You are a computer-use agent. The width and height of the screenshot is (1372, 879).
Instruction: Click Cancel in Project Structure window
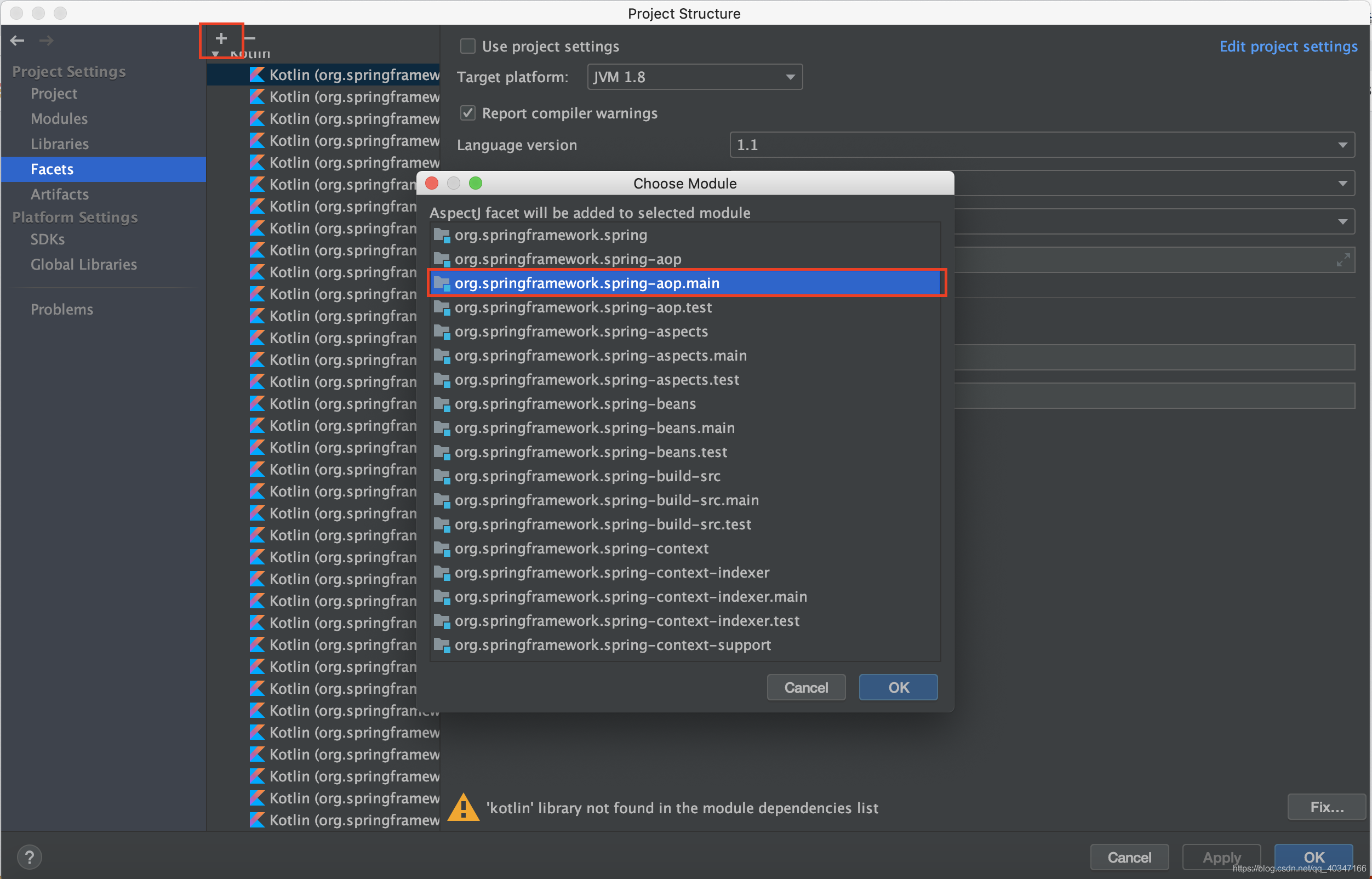(x=1129, y=857)
